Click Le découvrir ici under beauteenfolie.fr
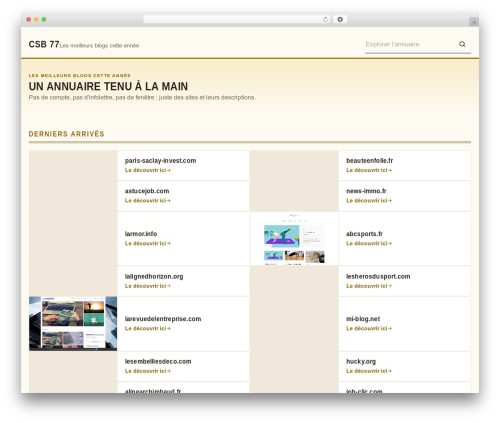 [369, 170]
